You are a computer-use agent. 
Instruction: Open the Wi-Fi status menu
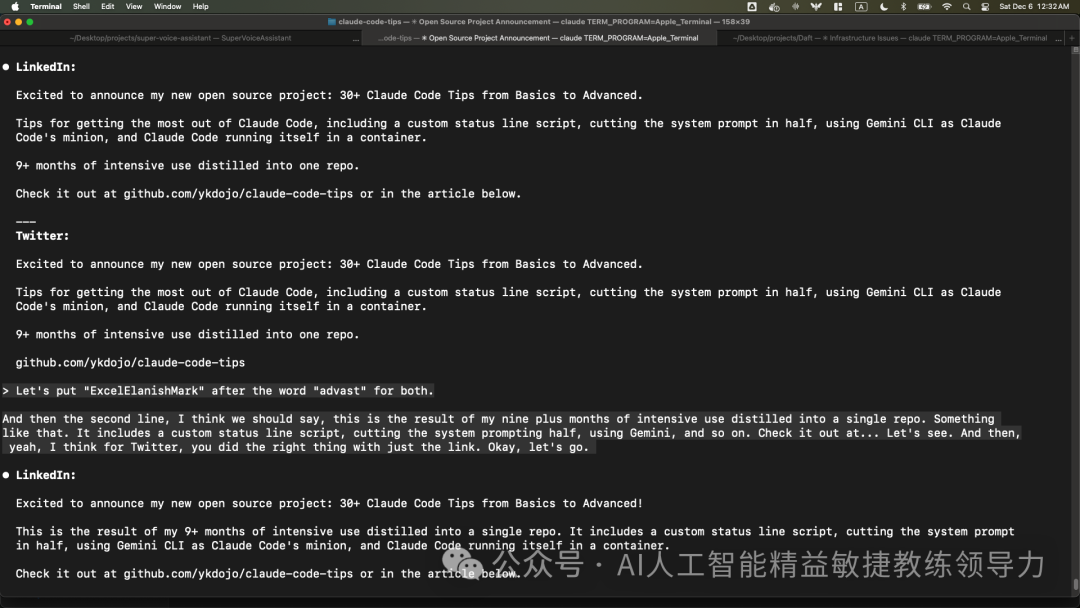pyautogui.click(x=947, y=6)
